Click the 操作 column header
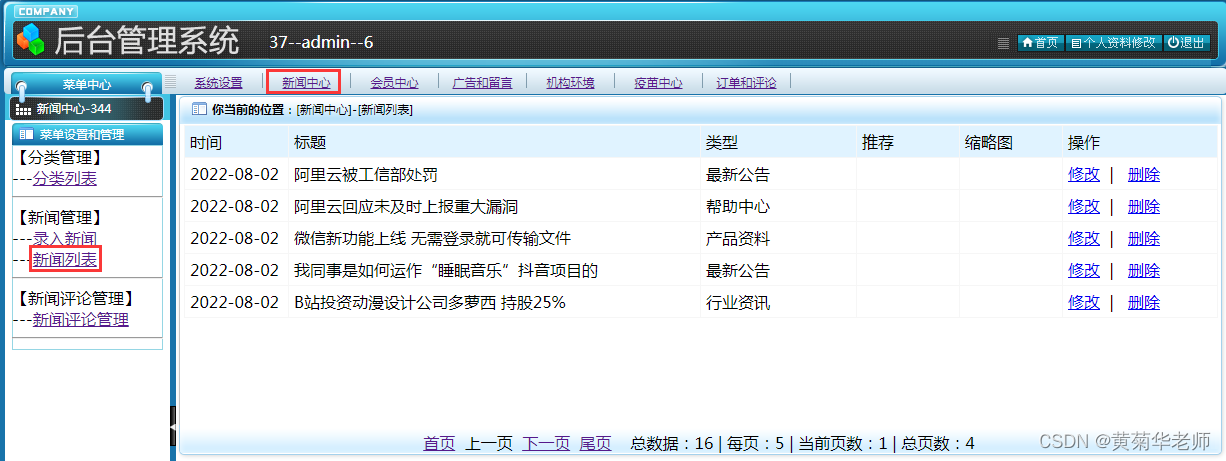The width and height of the screenshot is (1226, 461). pos(1084,143)
